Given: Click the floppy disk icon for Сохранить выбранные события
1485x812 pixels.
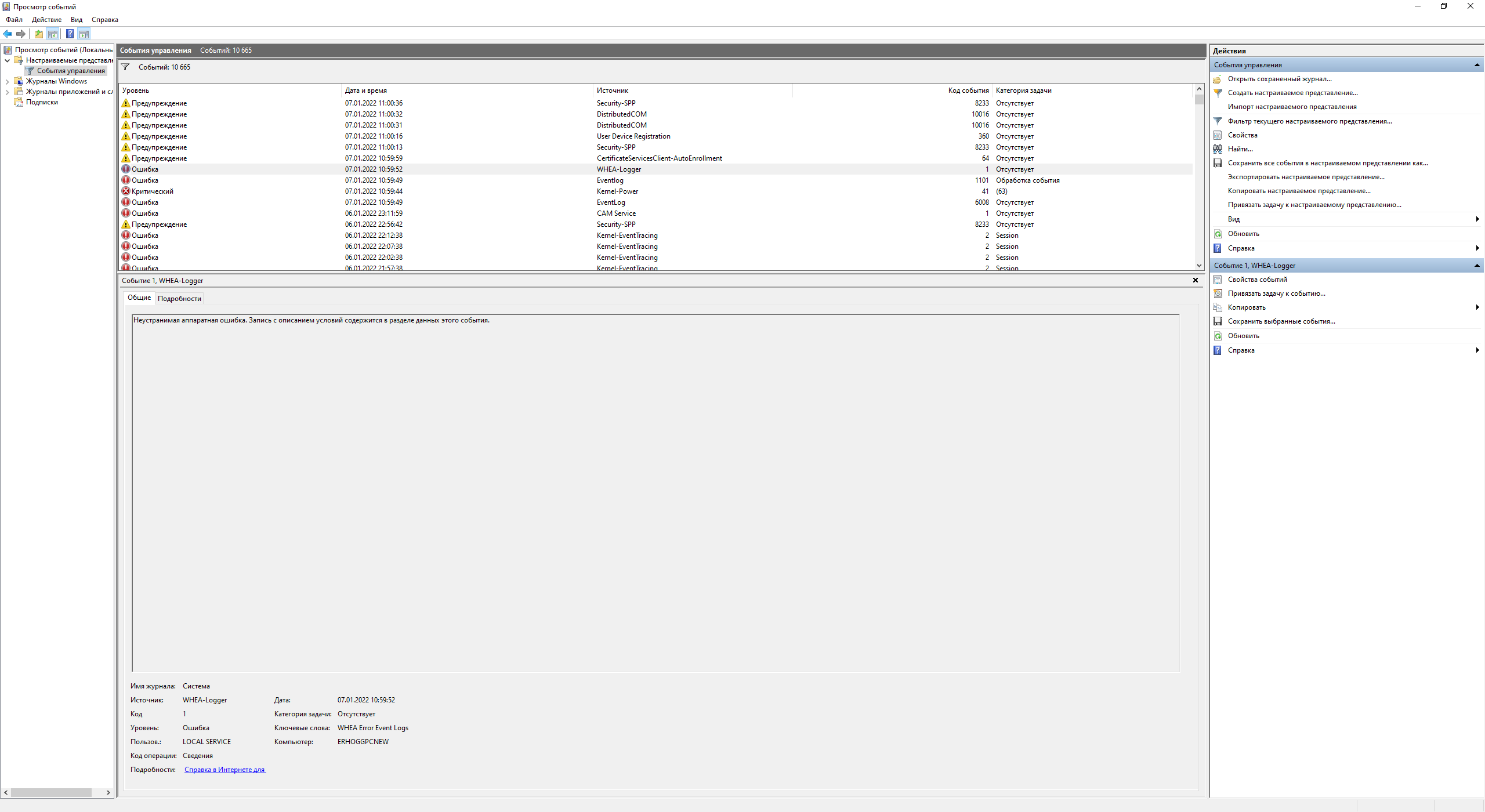Looking at the screenshot, I should click(x=1218, y=321).
